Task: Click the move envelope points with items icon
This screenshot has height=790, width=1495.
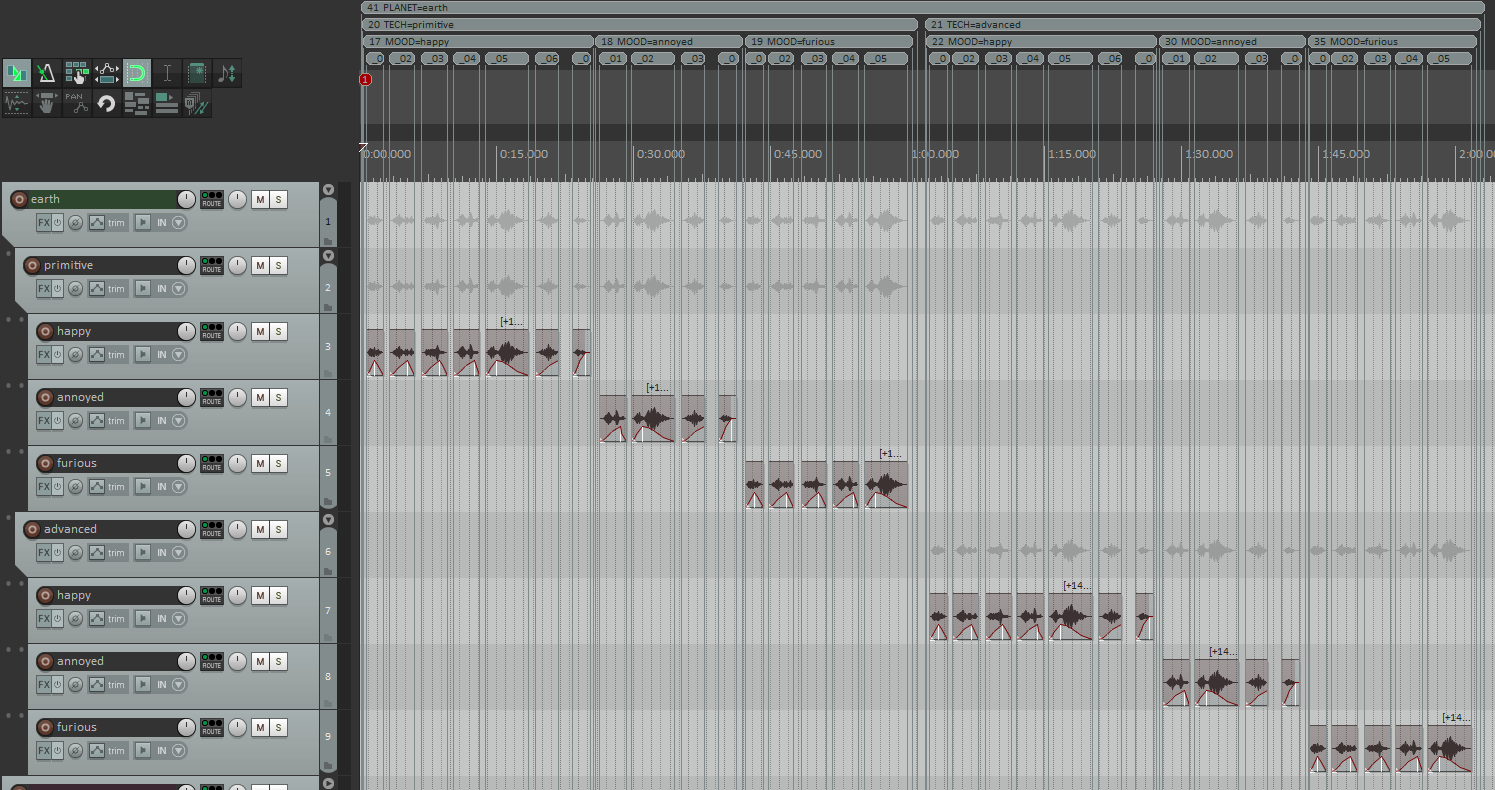Action: (x=106, y=73)
